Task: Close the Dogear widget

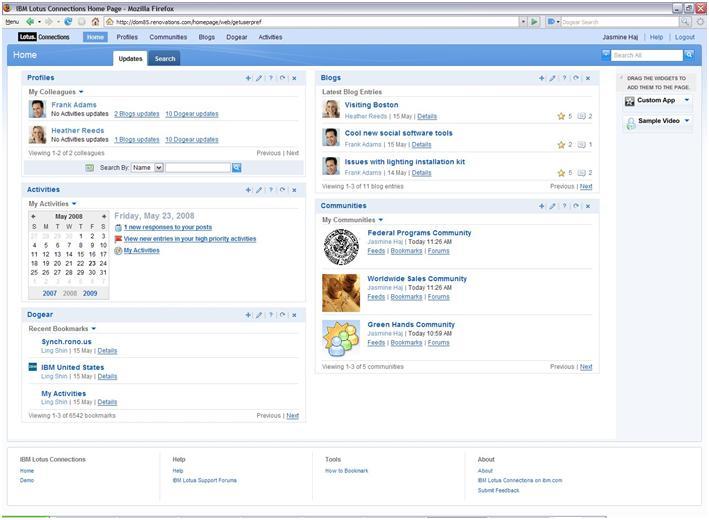Action: coord(294,315)
